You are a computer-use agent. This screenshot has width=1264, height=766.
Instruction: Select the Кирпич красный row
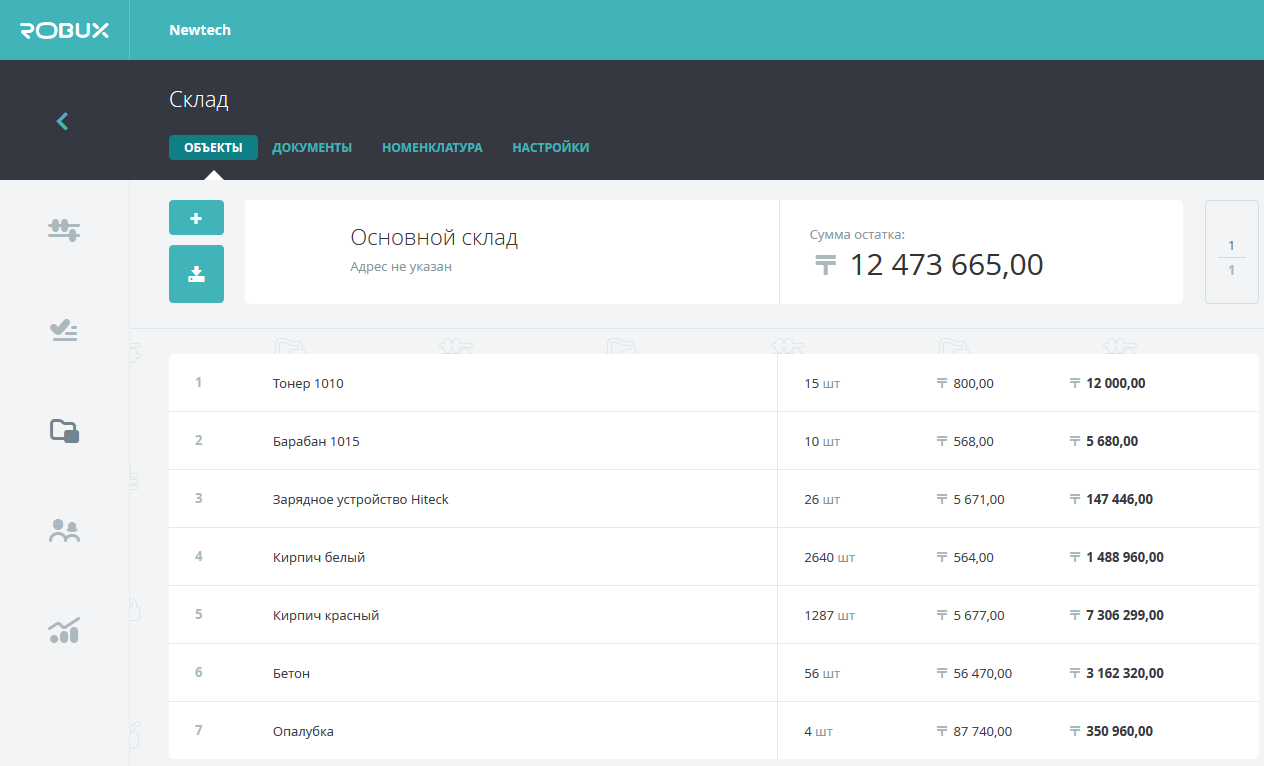coord(326,615)
